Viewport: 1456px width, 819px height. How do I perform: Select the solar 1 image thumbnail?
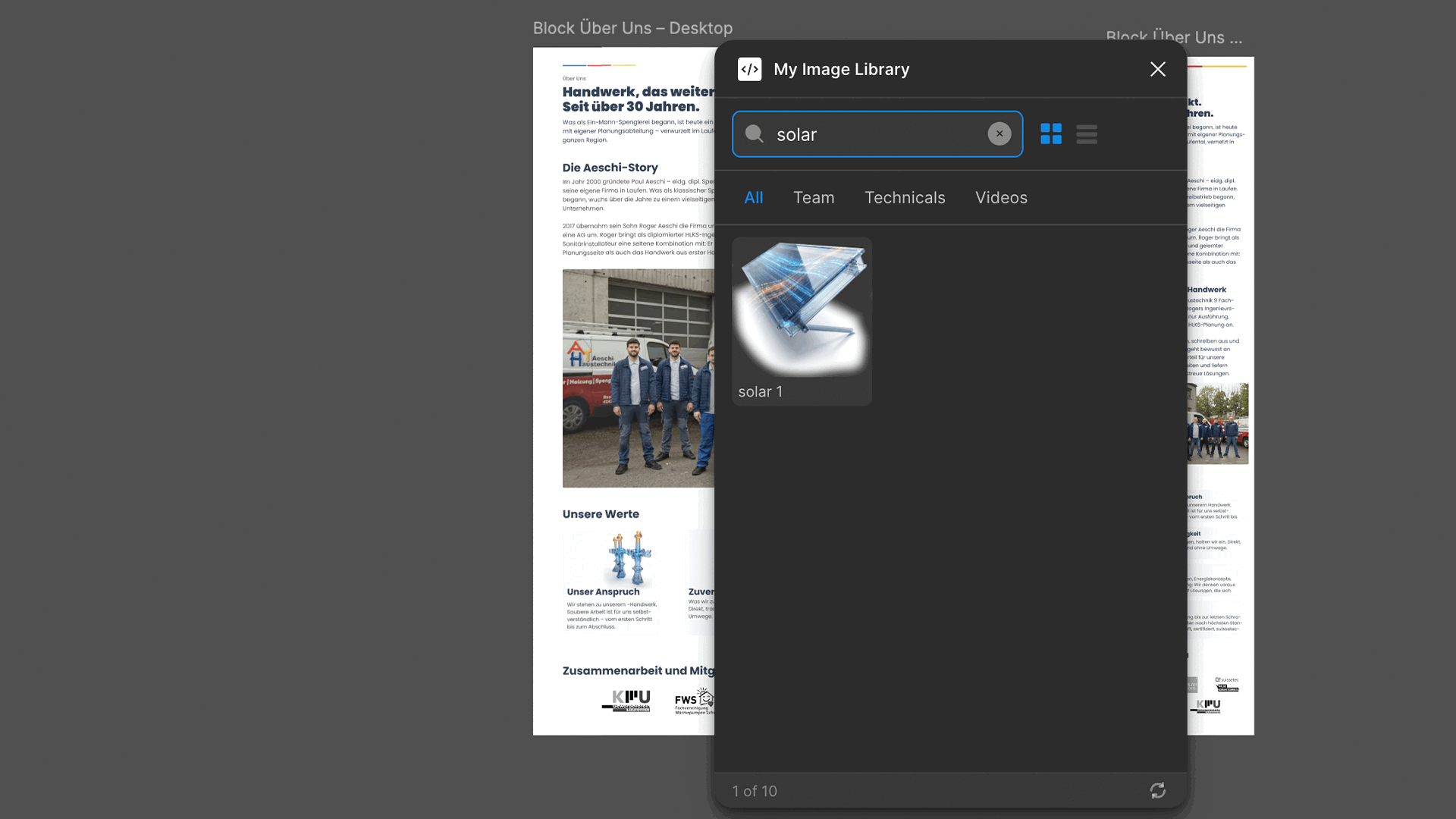pos(802,309)
